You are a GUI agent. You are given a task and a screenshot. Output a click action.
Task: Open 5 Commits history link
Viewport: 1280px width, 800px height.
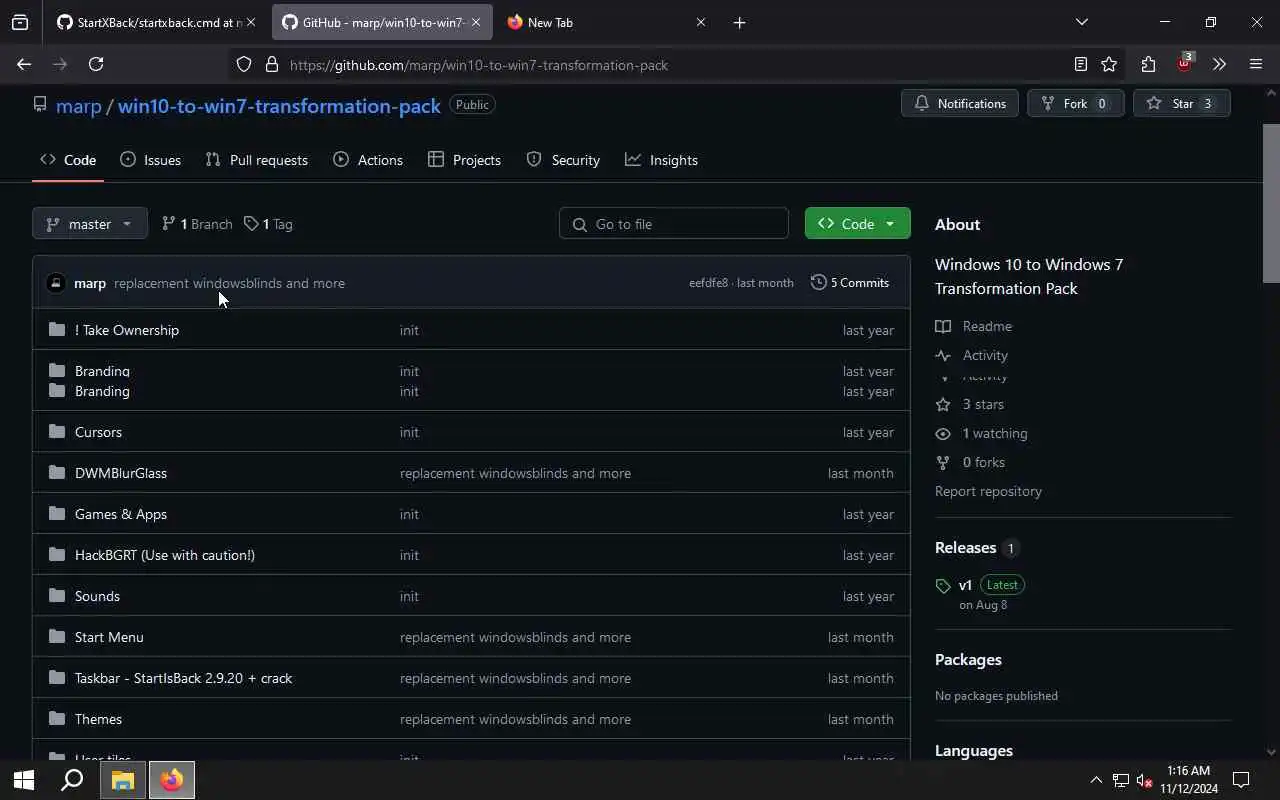pyautogui.click(x=849, y=283)
